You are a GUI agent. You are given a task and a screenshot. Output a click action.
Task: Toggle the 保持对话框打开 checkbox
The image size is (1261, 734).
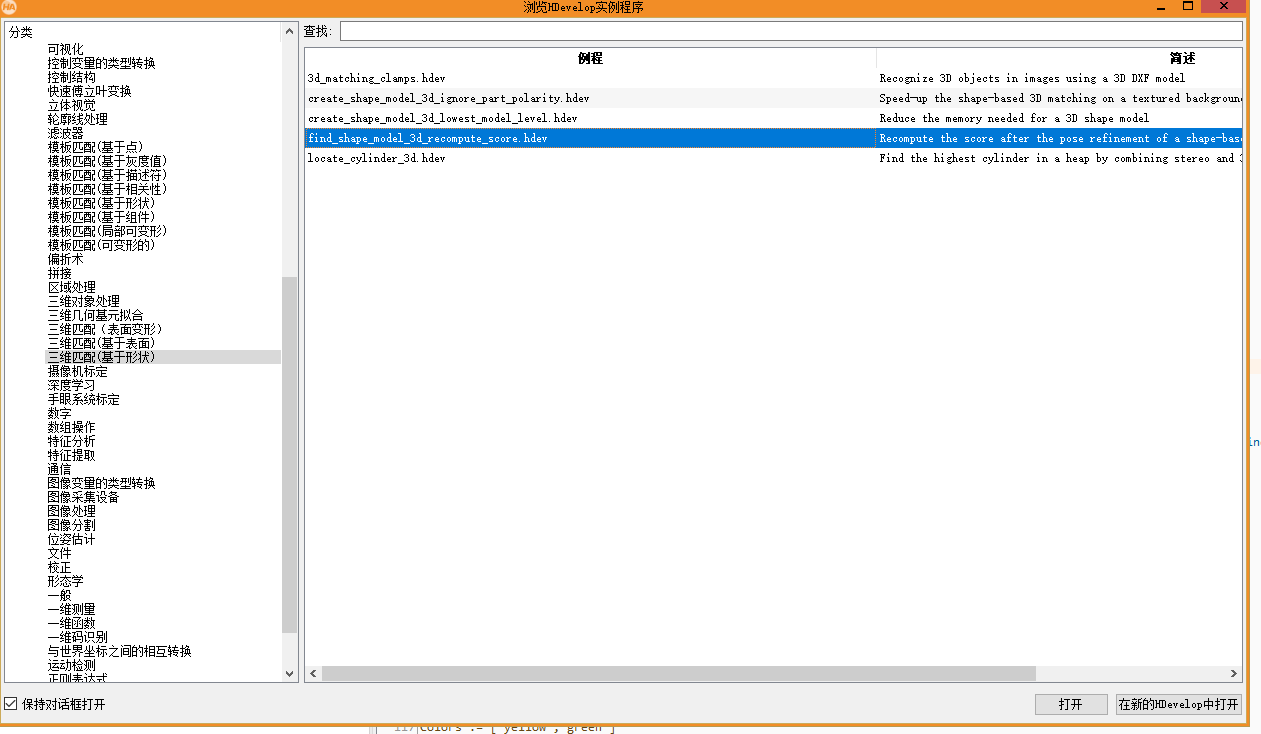[x=11, y=704]
